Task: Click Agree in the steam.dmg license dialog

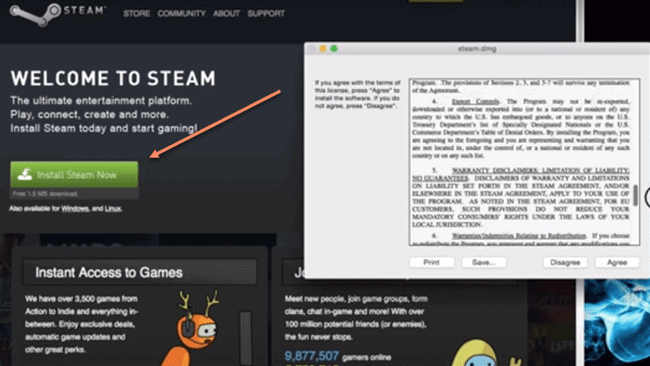Action: (617, 262)
